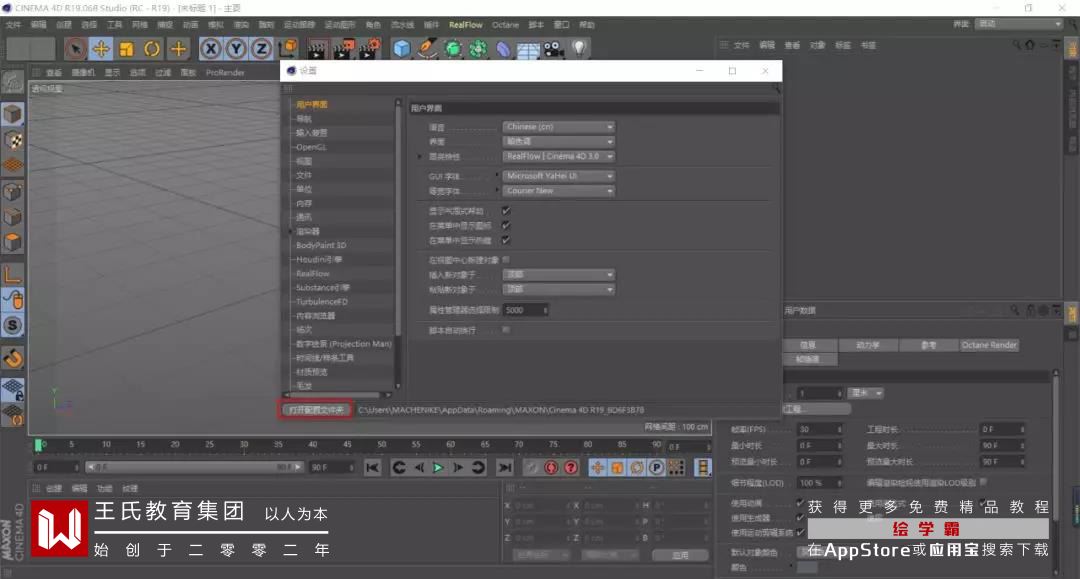The image size is (1080, 579).
Task: Toggle the second checked checkbox in preferences
Action: [x=506, y=225]
